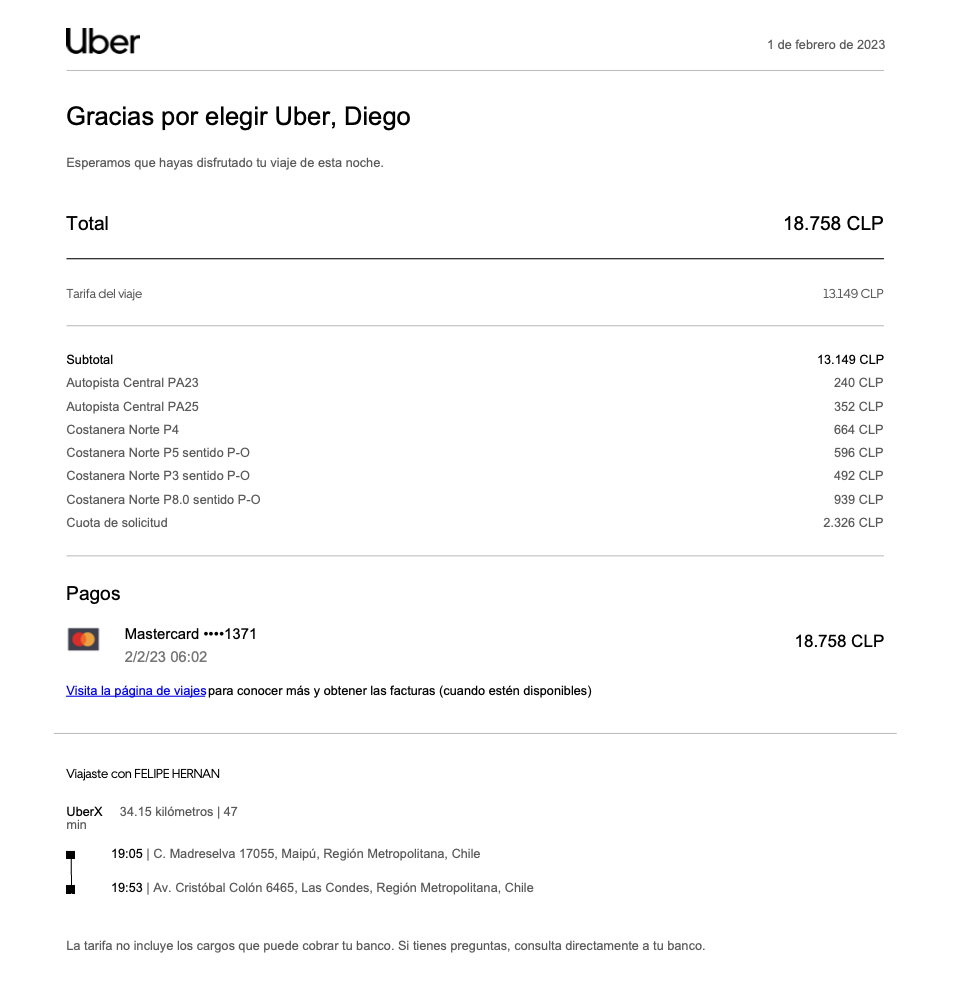
Task: Click the drop-off square marker at 19:53
Action: click(x=70, y=889)
